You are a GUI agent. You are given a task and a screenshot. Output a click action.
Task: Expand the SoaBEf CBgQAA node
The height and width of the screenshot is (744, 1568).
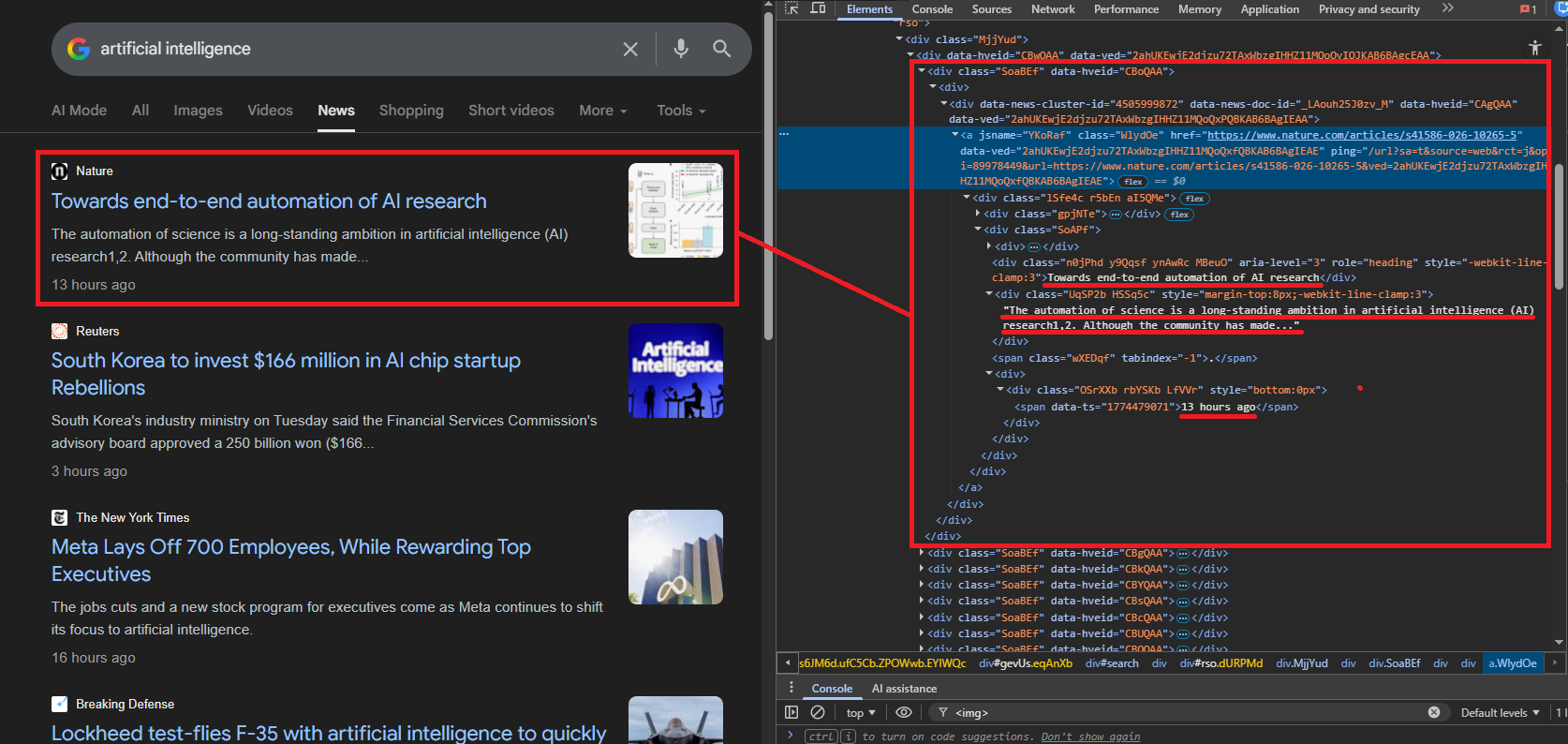click(922, 553)
